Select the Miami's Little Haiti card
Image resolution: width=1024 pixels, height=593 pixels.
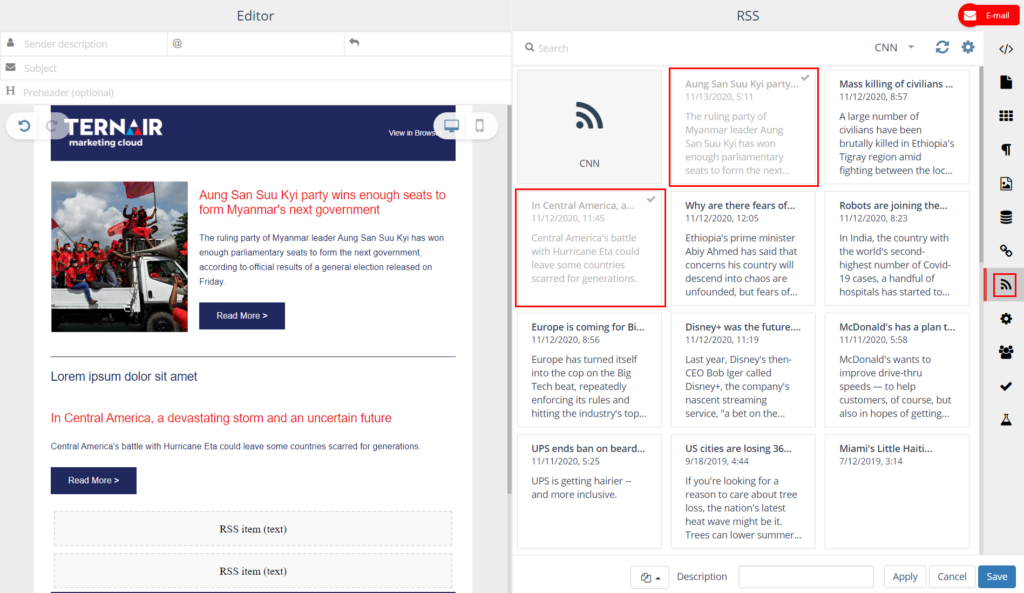(x=897, y=491)
